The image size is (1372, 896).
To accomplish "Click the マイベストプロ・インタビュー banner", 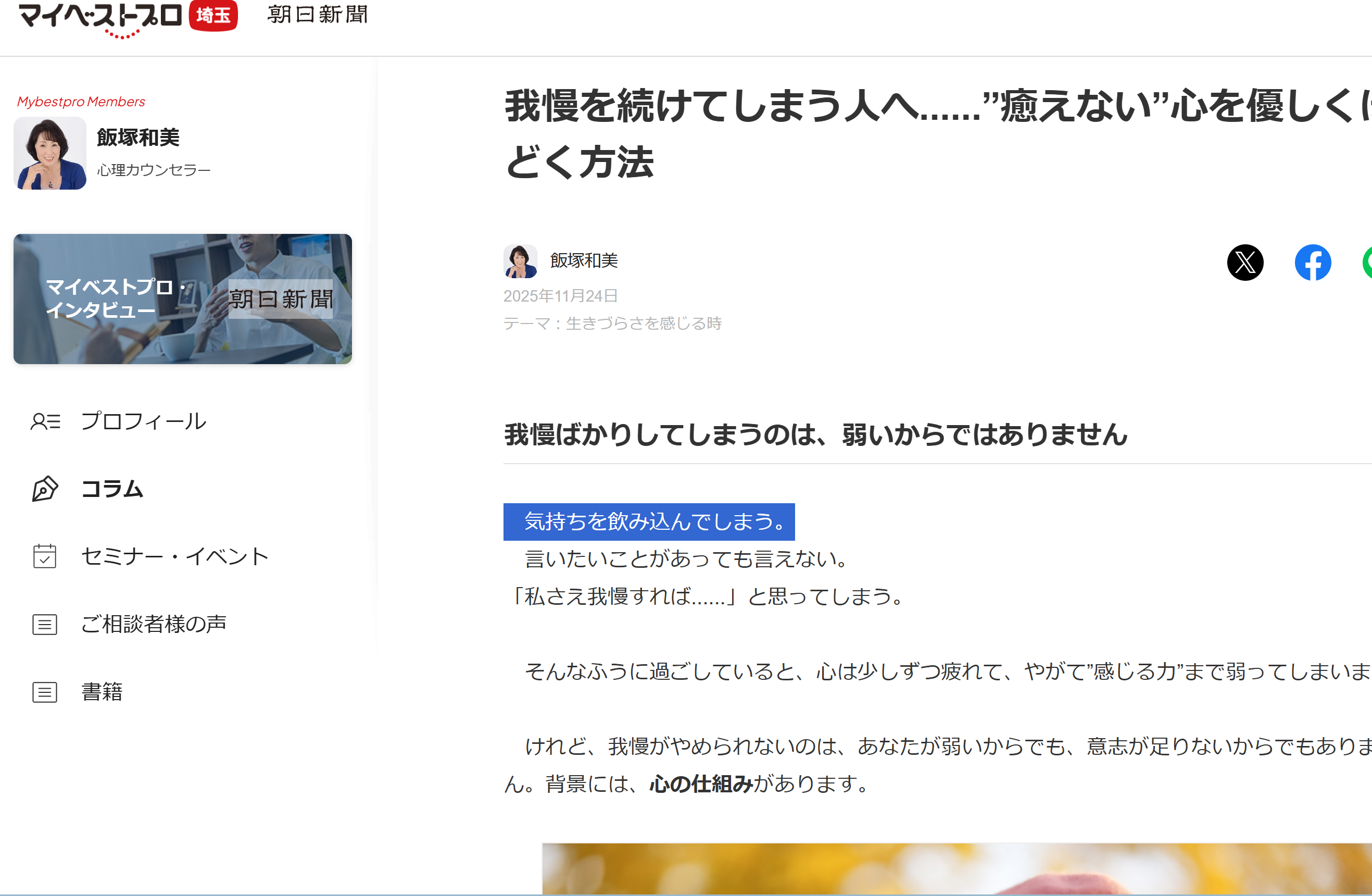I will [x=182, y=298].
